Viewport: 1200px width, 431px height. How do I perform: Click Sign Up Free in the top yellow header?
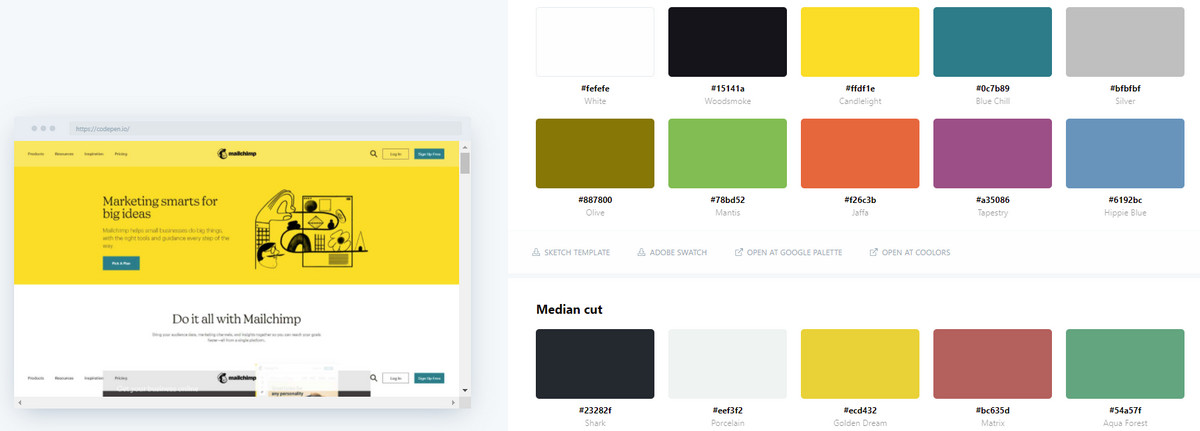[429, 154]
